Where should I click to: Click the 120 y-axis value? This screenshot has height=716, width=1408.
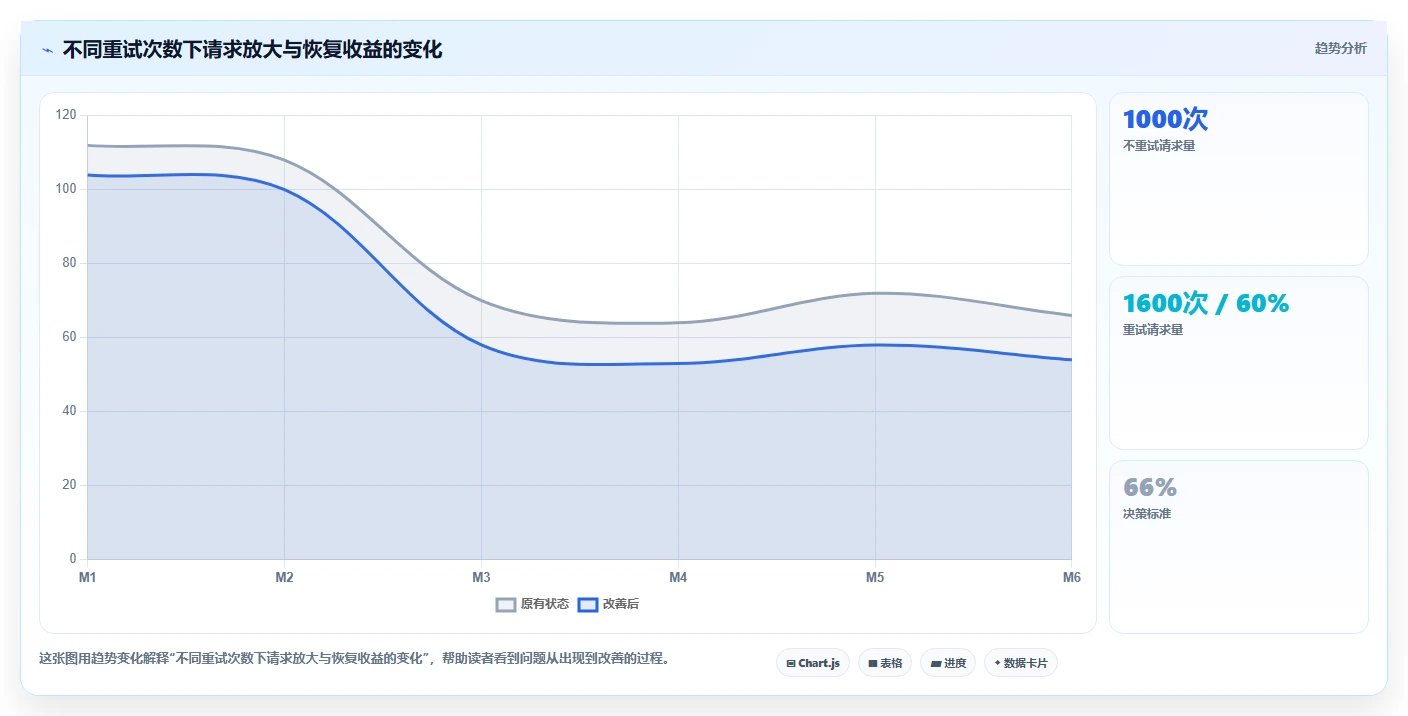coord(66,115)
